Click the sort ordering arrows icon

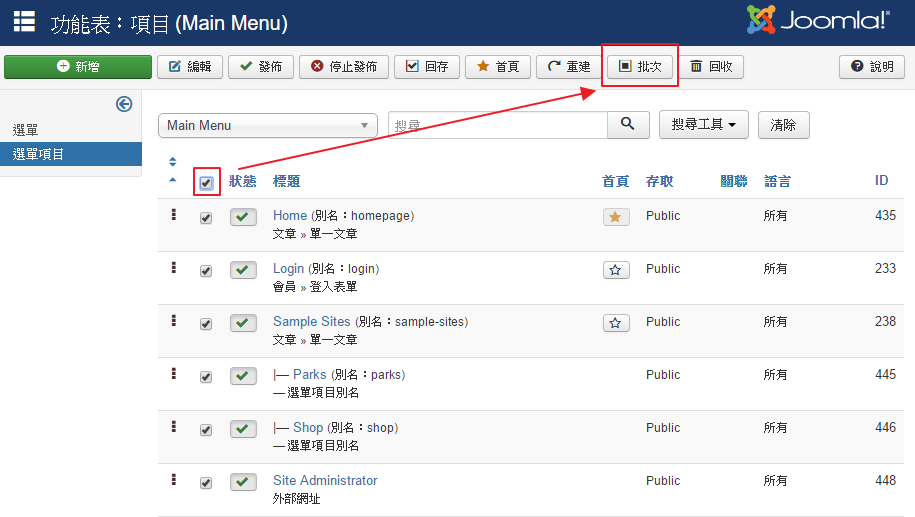pyautogui.click(x=172, y=171)
